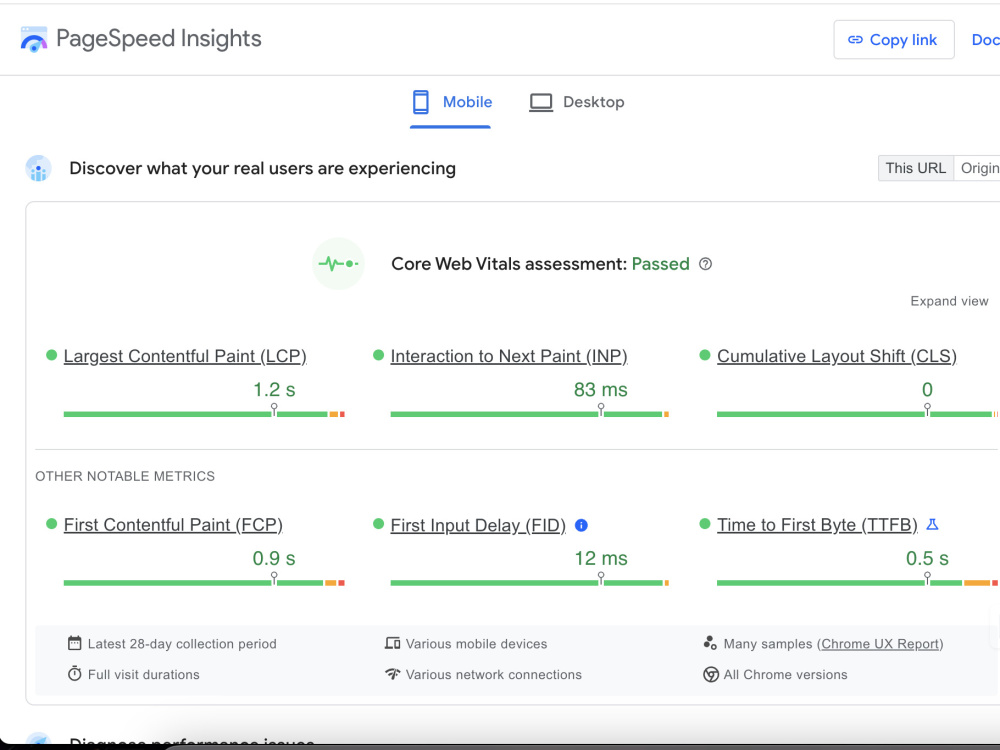Screen dimensions: 1000x750
Task: Click the copy link chain icon
Action: (x=855, y=40)
